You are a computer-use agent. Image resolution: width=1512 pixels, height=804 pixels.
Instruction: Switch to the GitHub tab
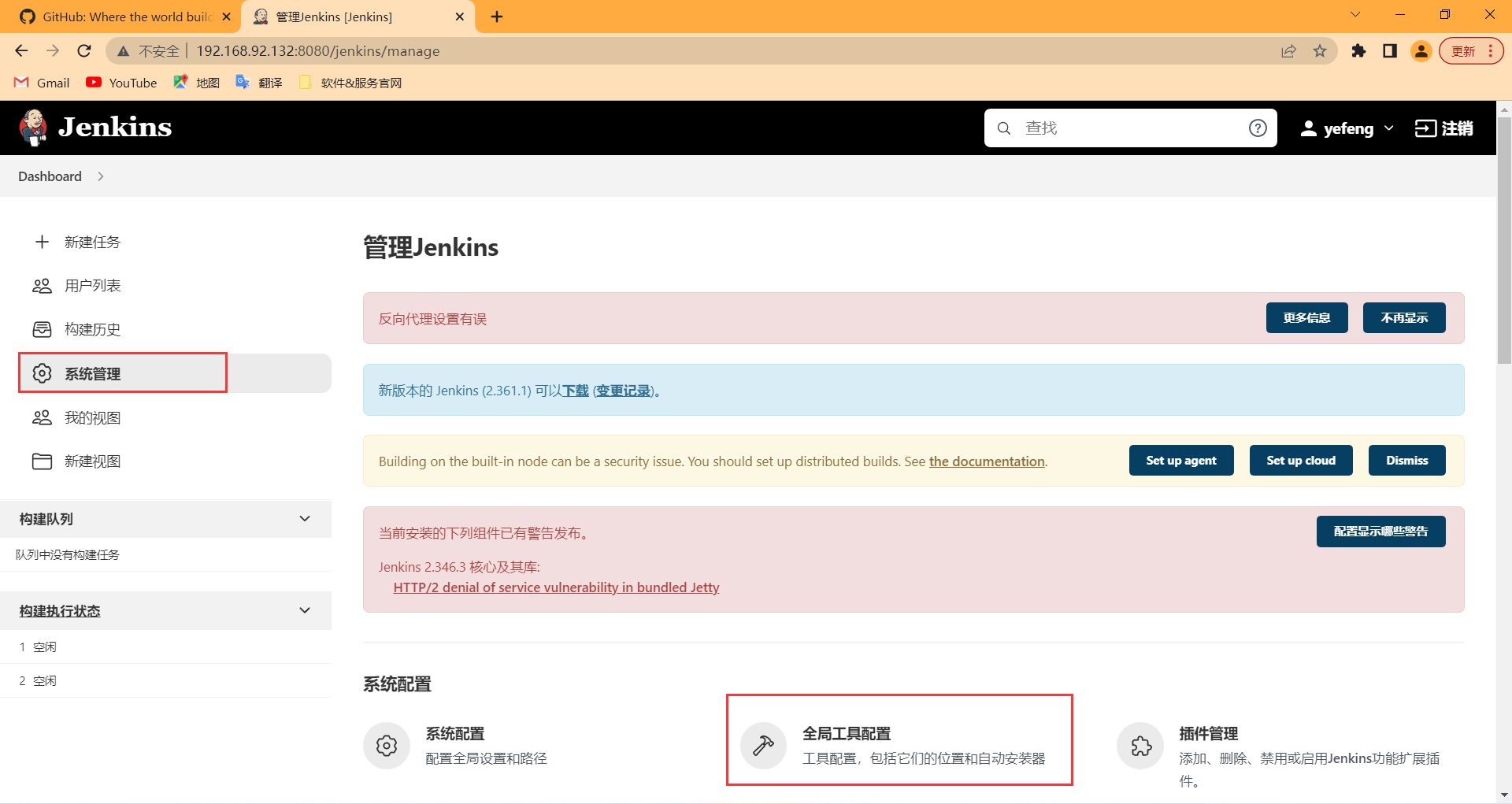tap(126, 17)
